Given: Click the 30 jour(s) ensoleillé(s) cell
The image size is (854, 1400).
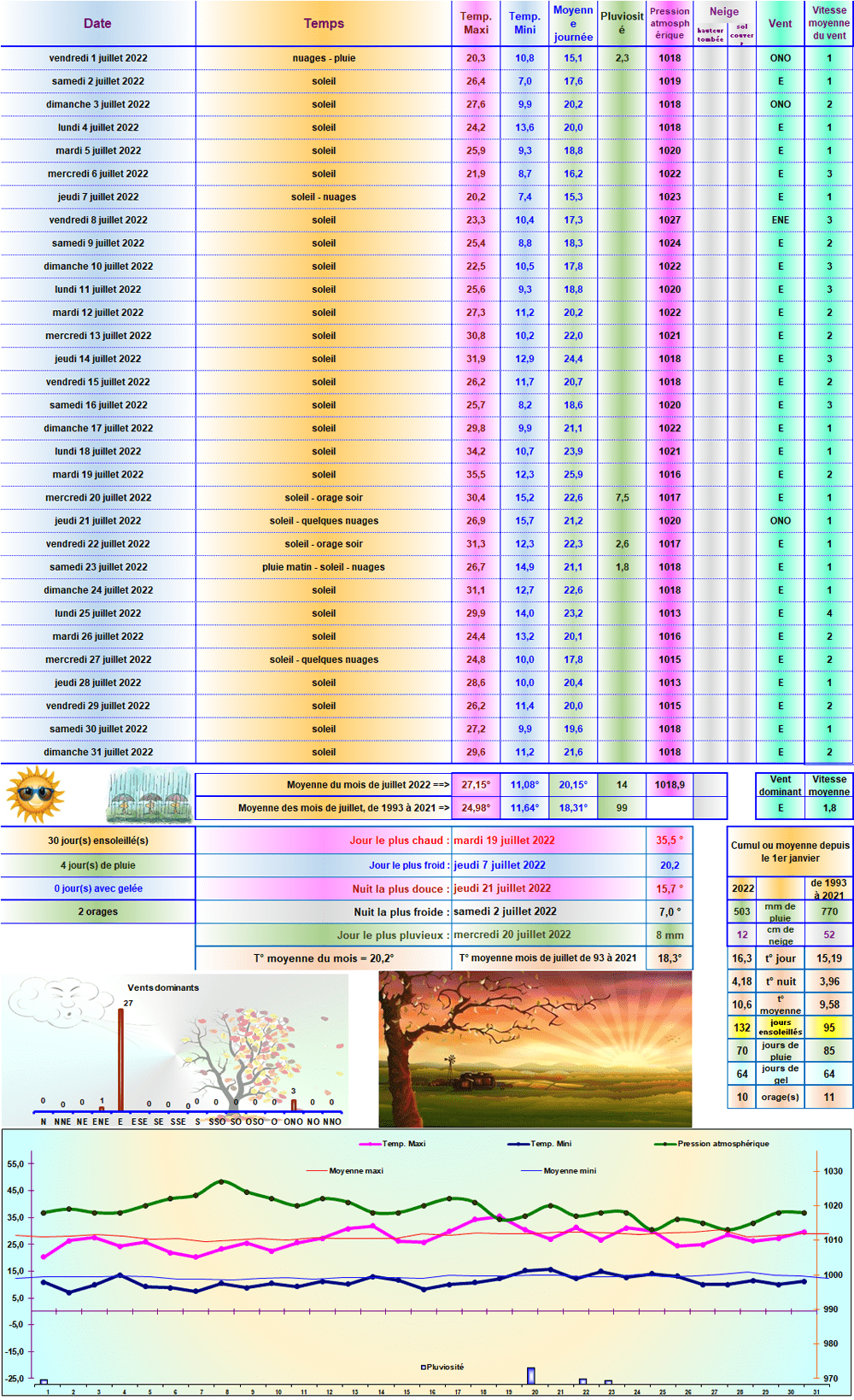Looking at the screenshot, I should click(x=98, y=841).
